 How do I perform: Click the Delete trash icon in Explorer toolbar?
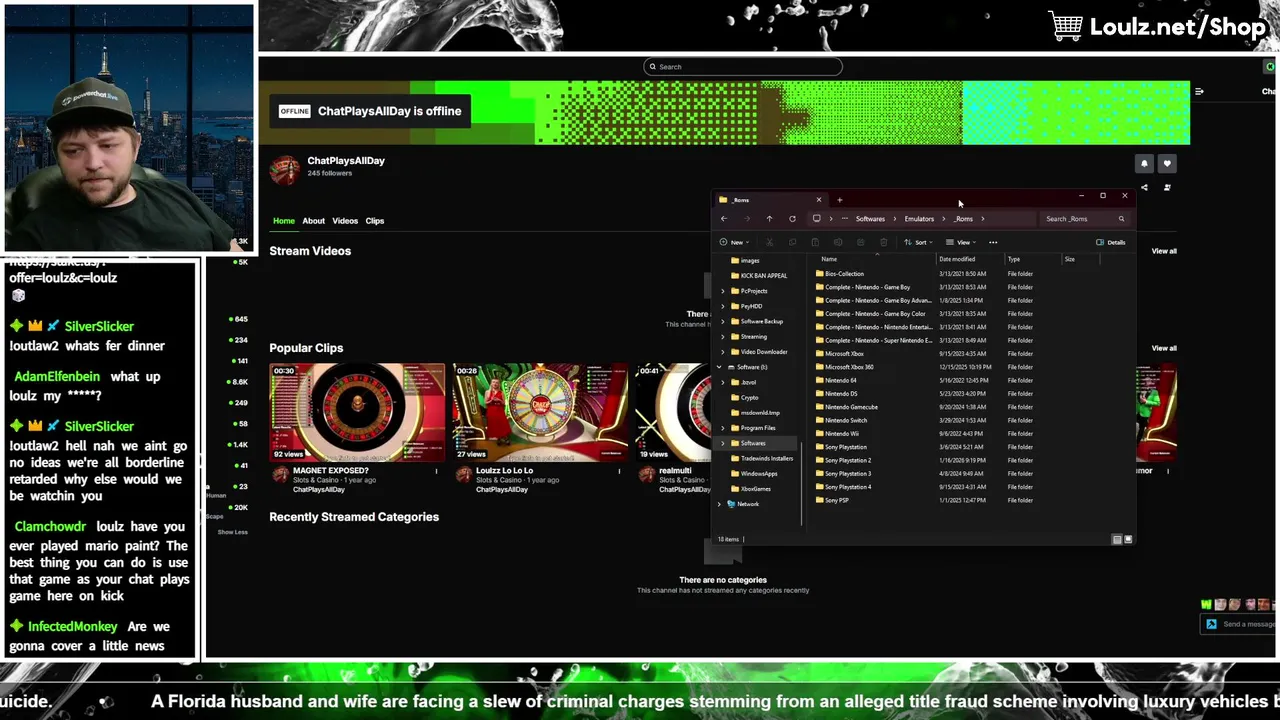[x=883, y=242]
